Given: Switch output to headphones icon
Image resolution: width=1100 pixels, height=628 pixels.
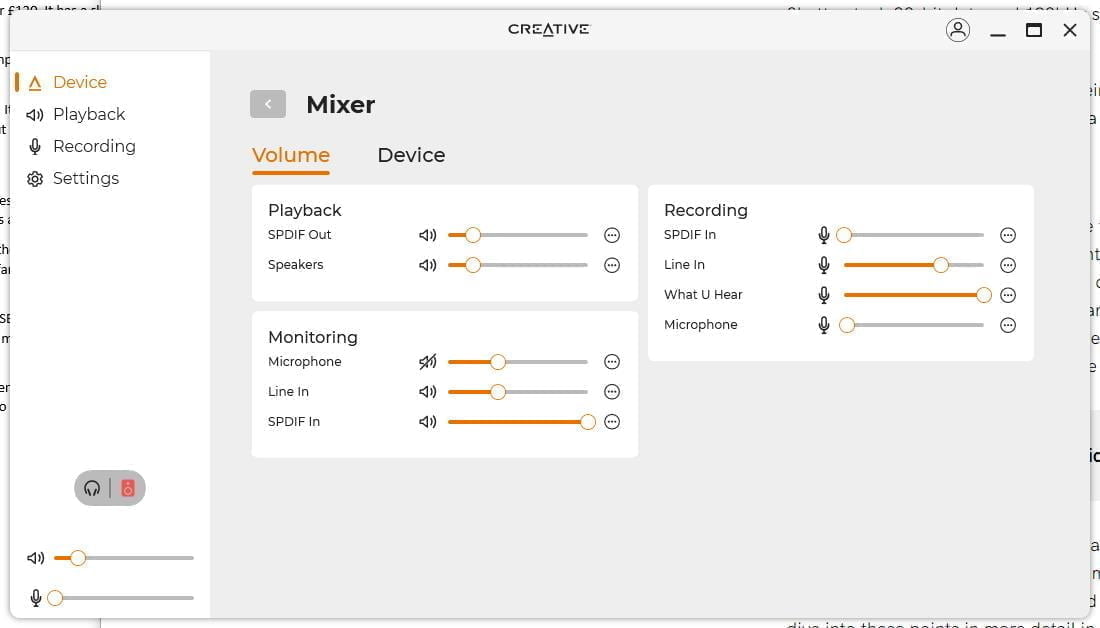Looking at the screenshot, I should 93,488.
